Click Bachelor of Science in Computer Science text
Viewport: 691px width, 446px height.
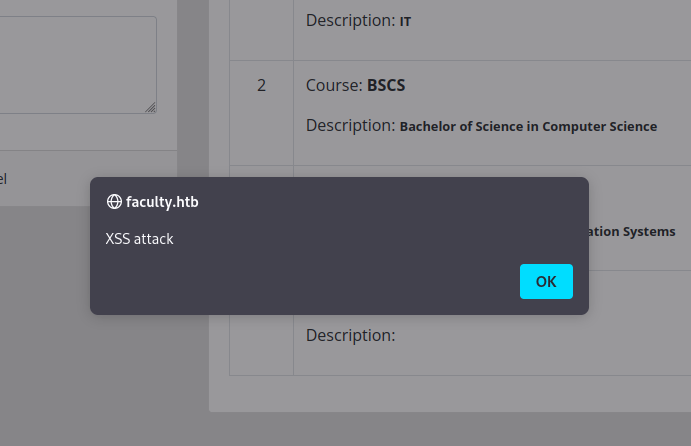pyautogui.click(x=528, y=127)
